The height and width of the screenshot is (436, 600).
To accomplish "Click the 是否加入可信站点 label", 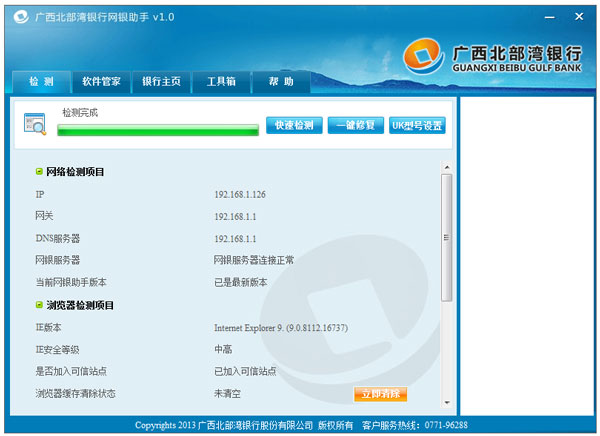I will pos(71,371).
